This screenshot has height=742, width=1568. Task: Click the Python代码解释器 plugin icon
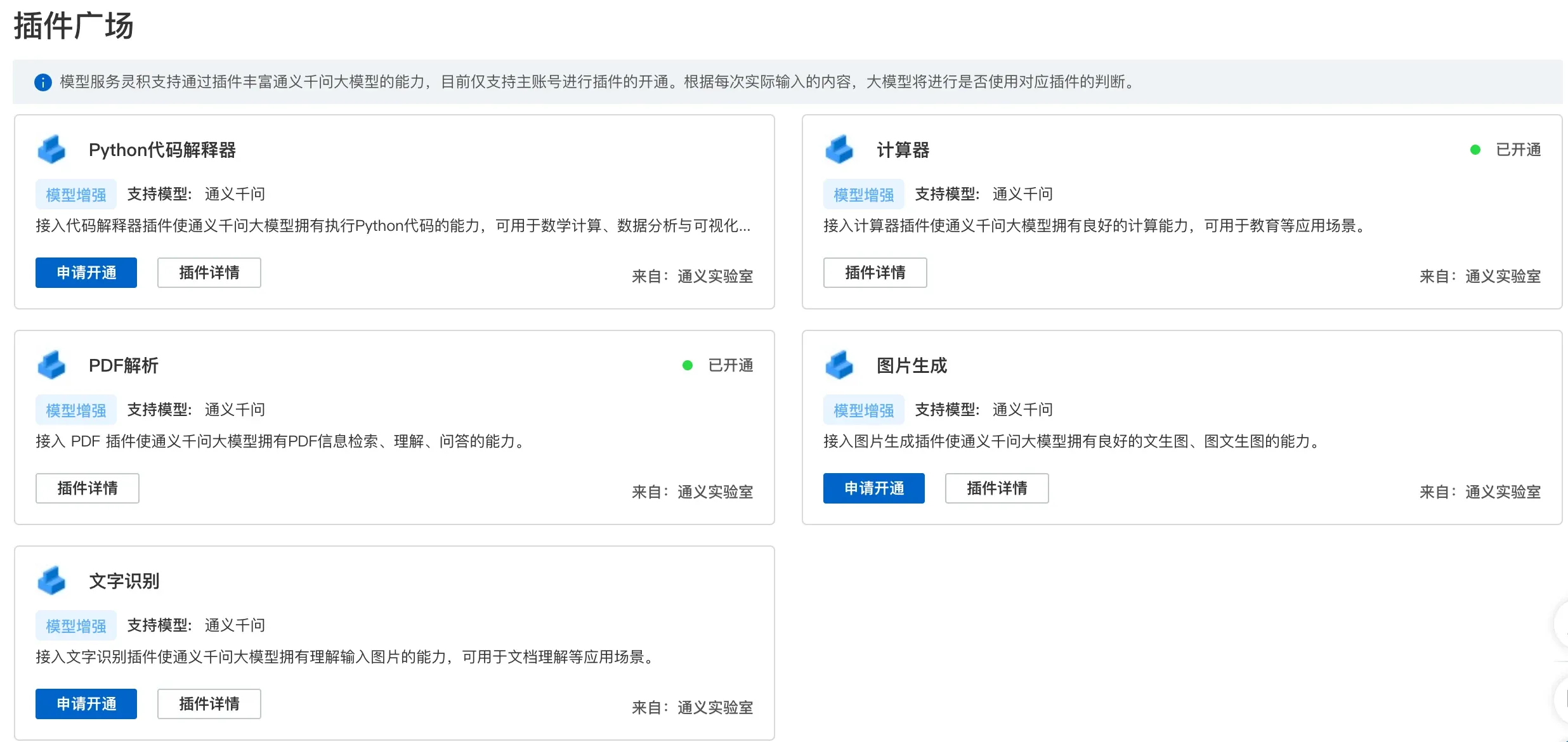pyautogui.click(x=51, y=149)
